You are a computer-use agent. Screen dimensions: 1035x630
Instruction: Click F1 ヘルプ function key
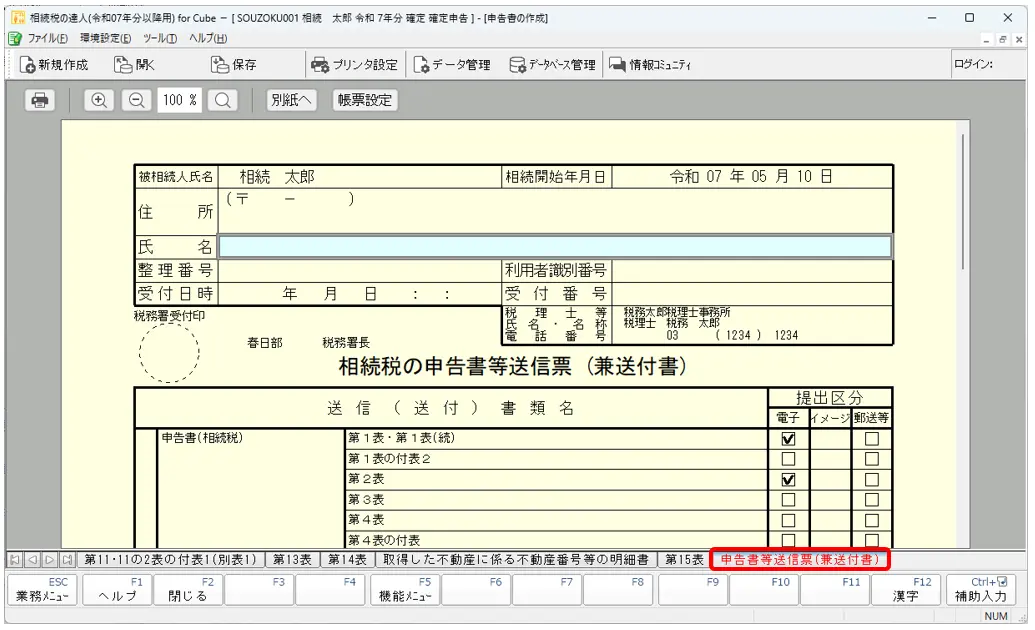coord(117,590)
